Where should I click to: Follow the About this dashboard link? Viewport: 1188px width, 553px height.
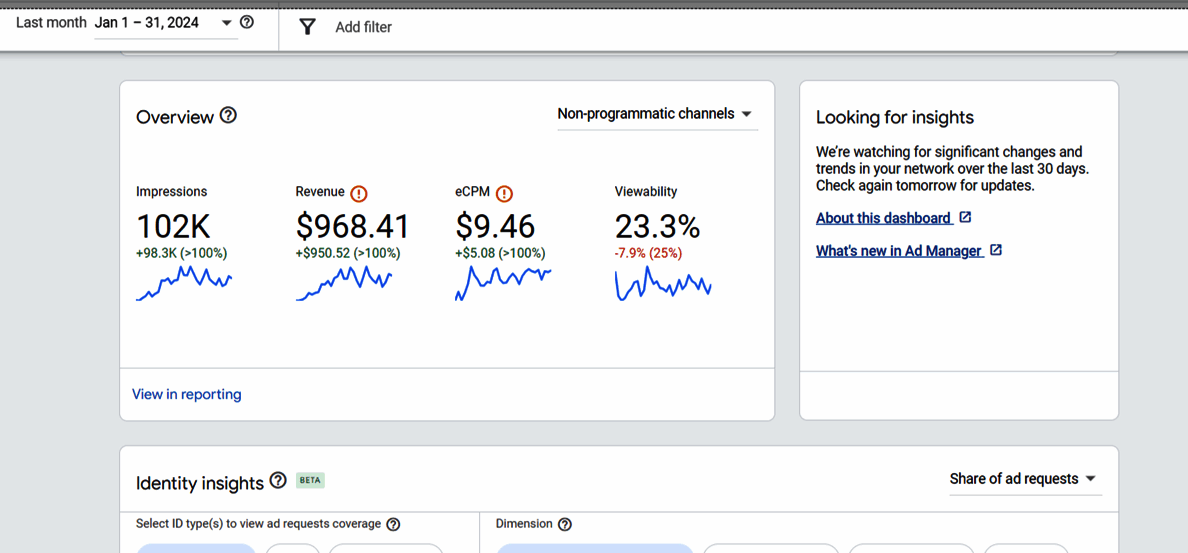[883, 218]
